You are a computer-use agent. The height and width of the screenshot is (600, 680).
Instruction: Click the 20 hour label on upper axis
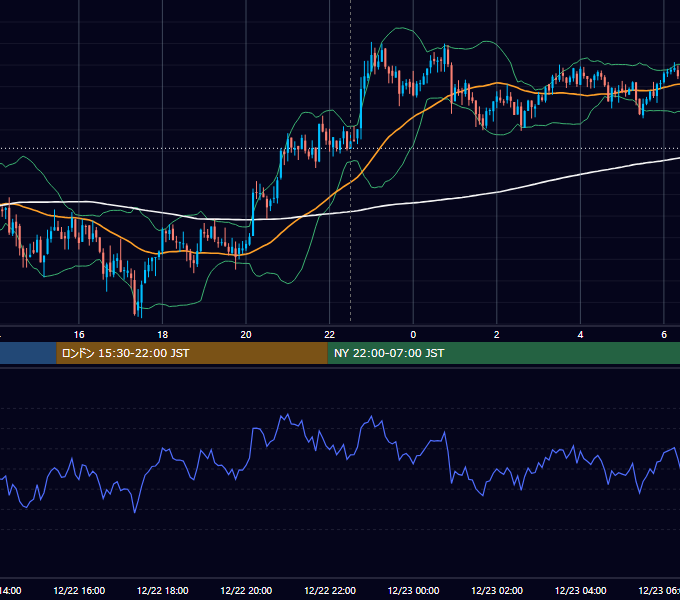(246, 335)
